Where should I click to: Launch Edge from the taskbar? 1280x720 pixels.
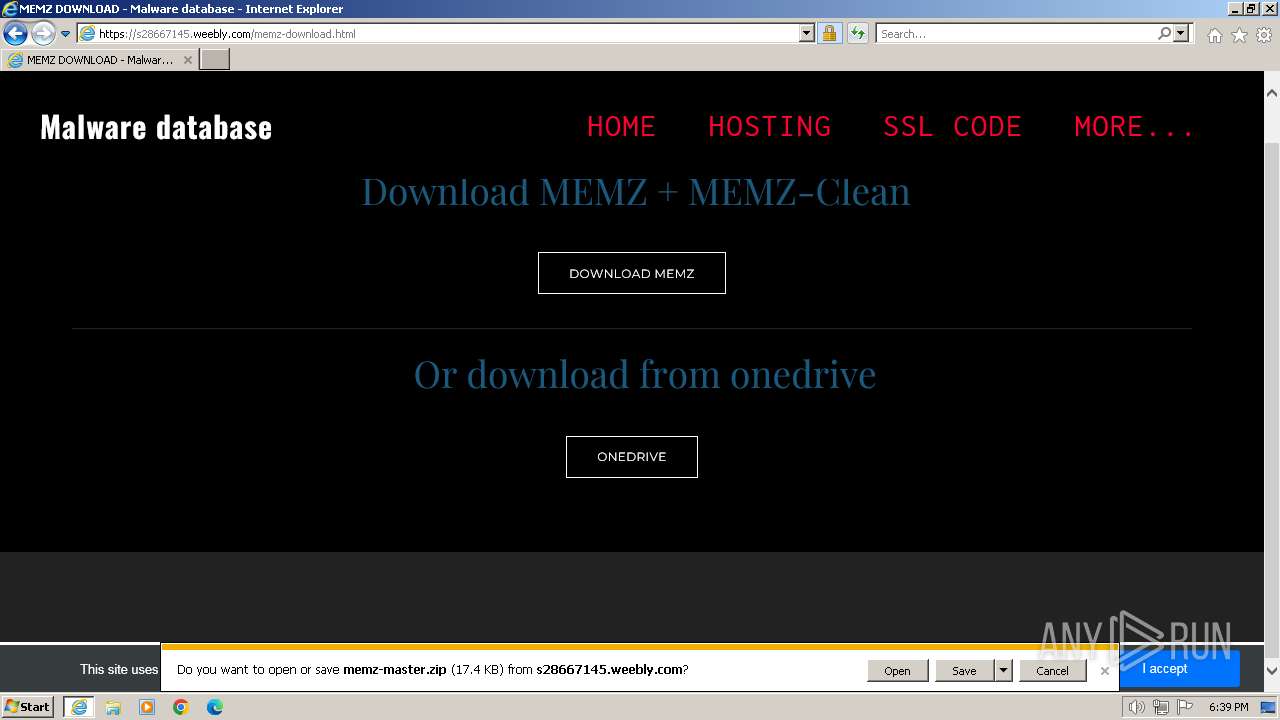tap(215, 707)
